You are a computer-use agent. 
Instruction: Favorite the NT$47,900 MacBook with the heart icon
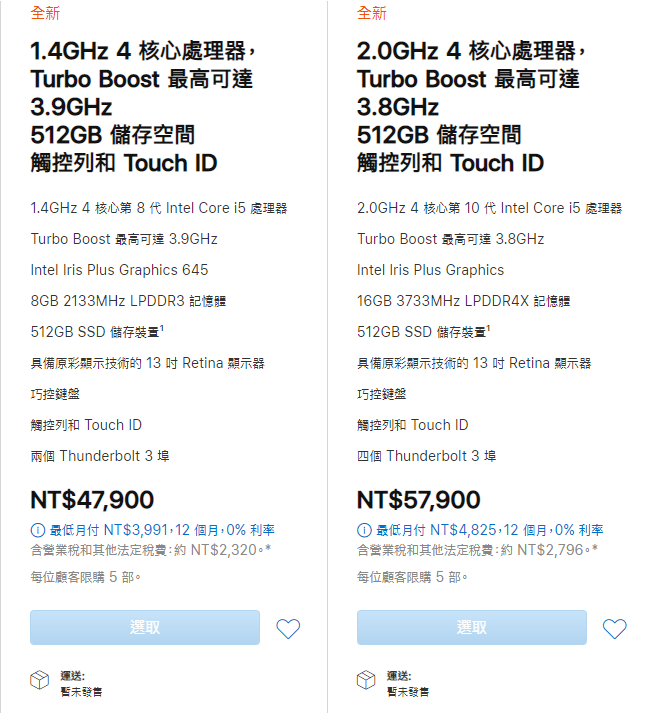[288, 629]
